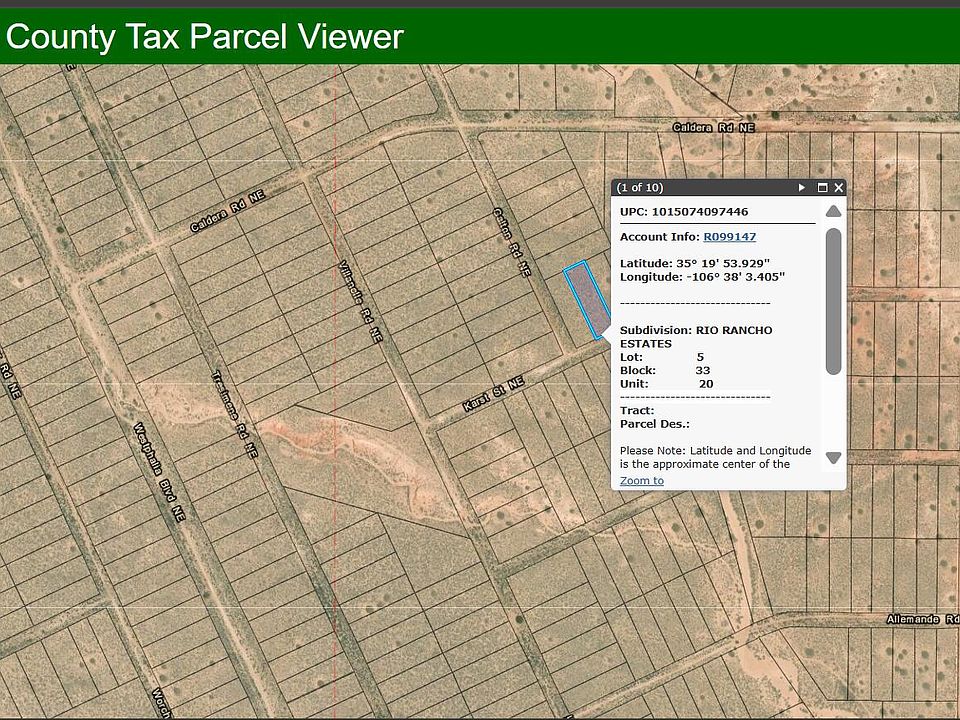The width and height of the screenshot is (960, 720).
Task: Click the Unit: 20 row
Action: pyautogui.click(x=667, y=384)
